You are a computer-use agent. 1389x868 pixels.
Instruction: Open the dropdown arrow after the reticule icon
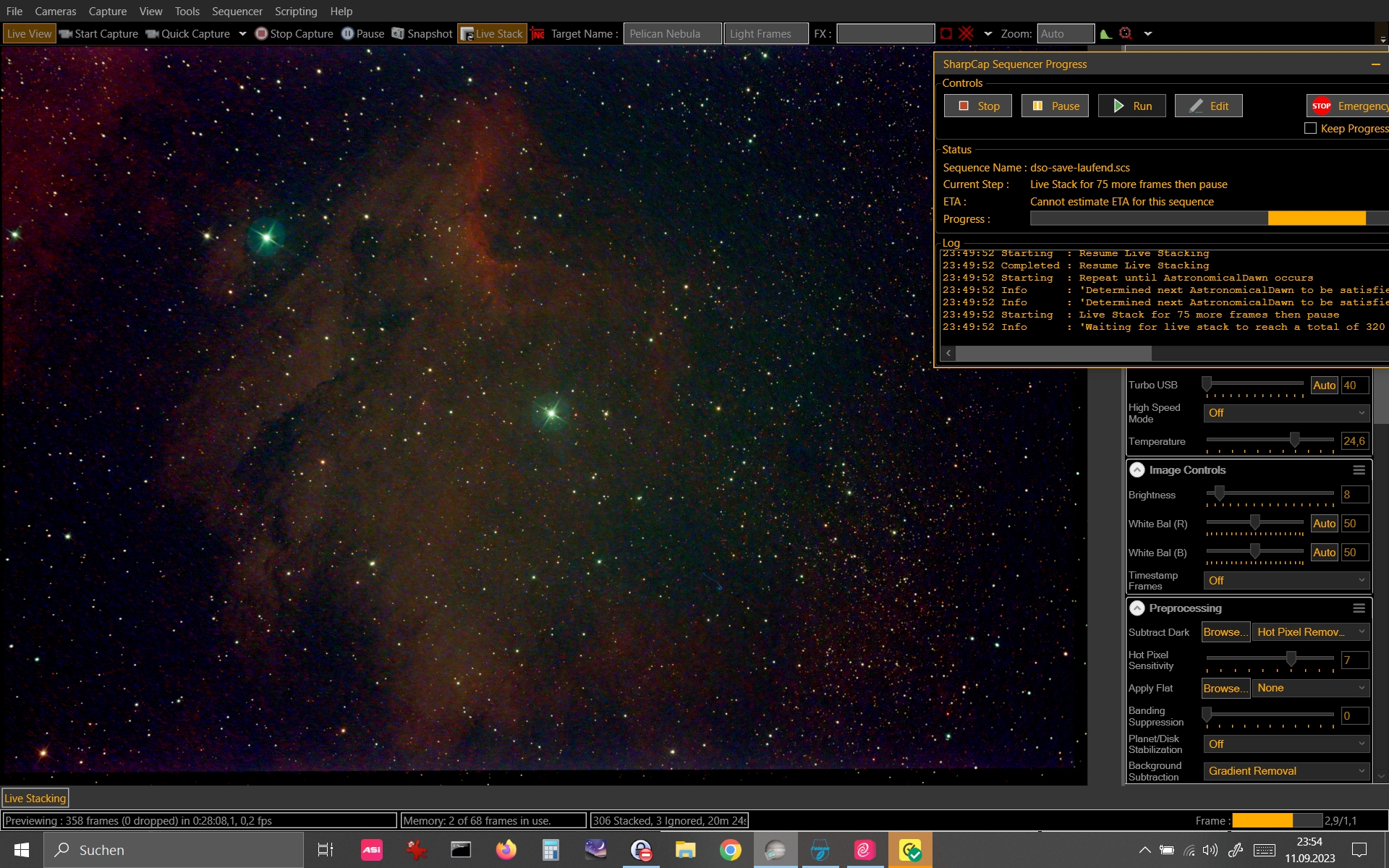[987, 34]
